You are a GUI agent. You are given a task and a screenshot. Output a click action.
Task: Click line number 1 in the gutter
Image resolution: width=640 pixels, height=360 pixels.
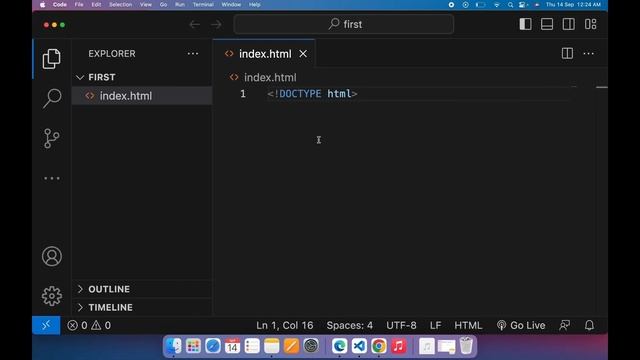243,94
